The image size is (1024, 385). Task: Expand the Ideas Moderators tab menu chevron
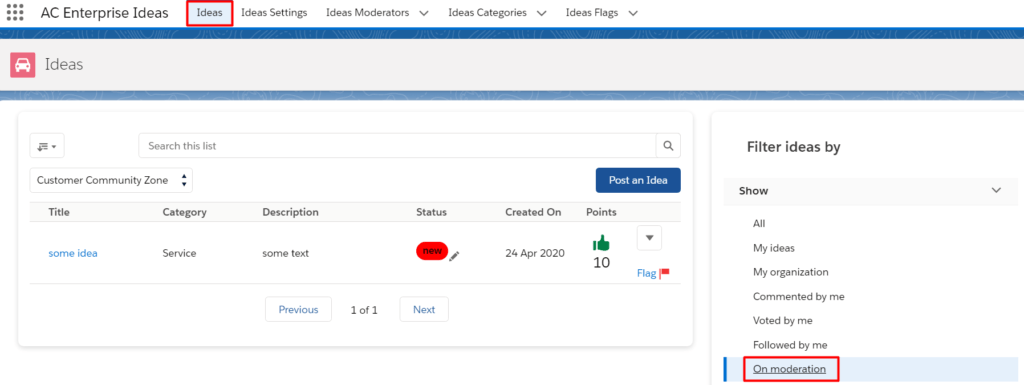tap(424, 13)
